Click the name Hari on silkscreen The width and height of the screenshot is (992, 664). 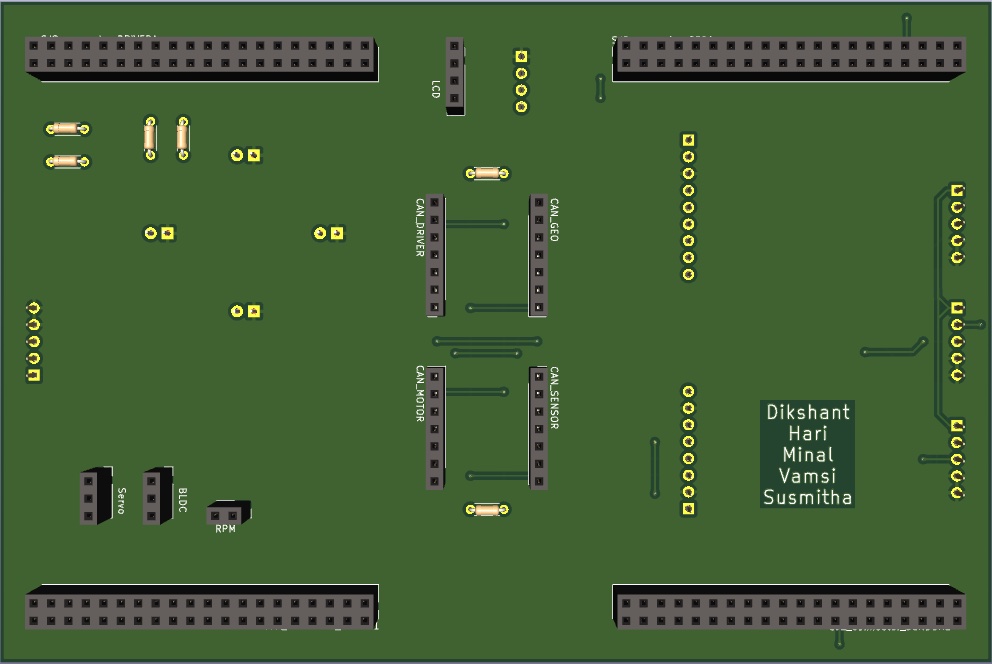point(808,434)
